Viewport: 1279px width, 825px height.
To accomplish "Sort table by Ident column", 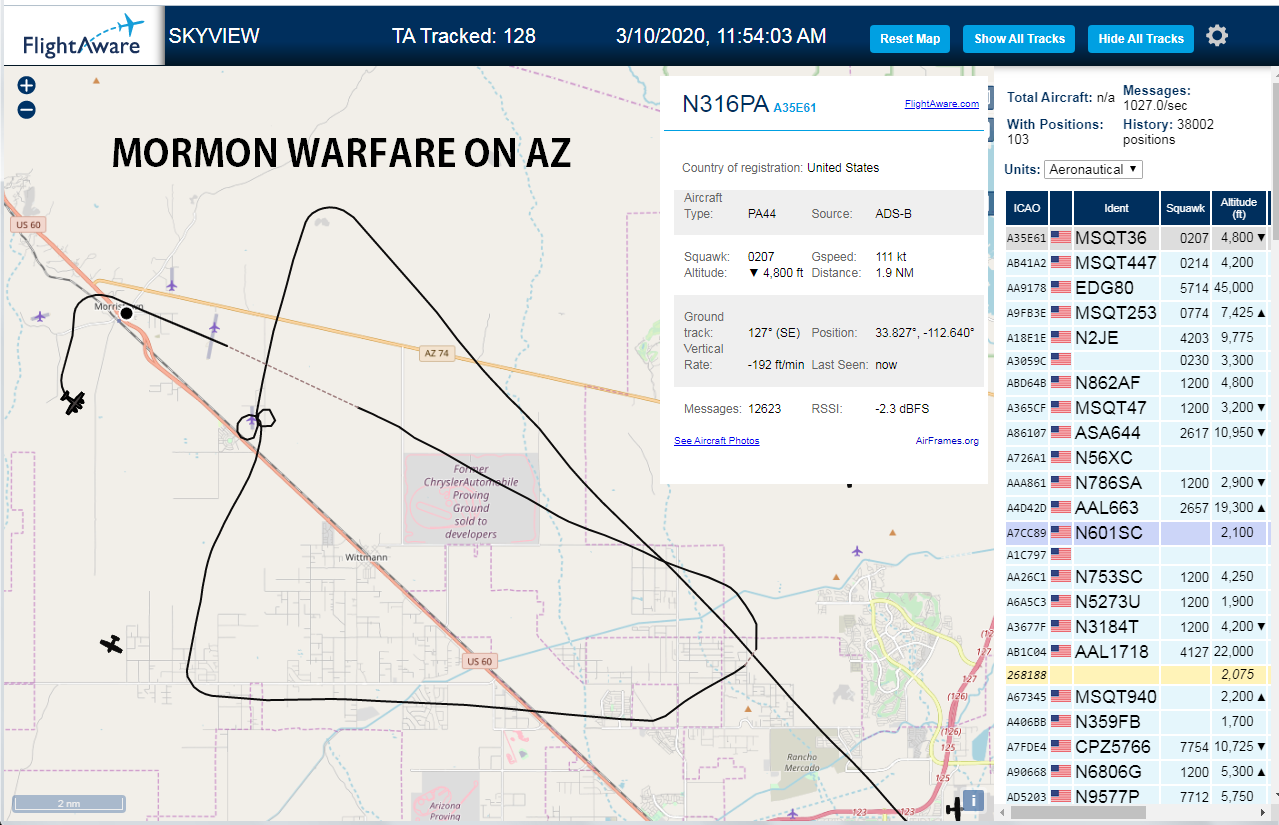I will (1117, 208).
